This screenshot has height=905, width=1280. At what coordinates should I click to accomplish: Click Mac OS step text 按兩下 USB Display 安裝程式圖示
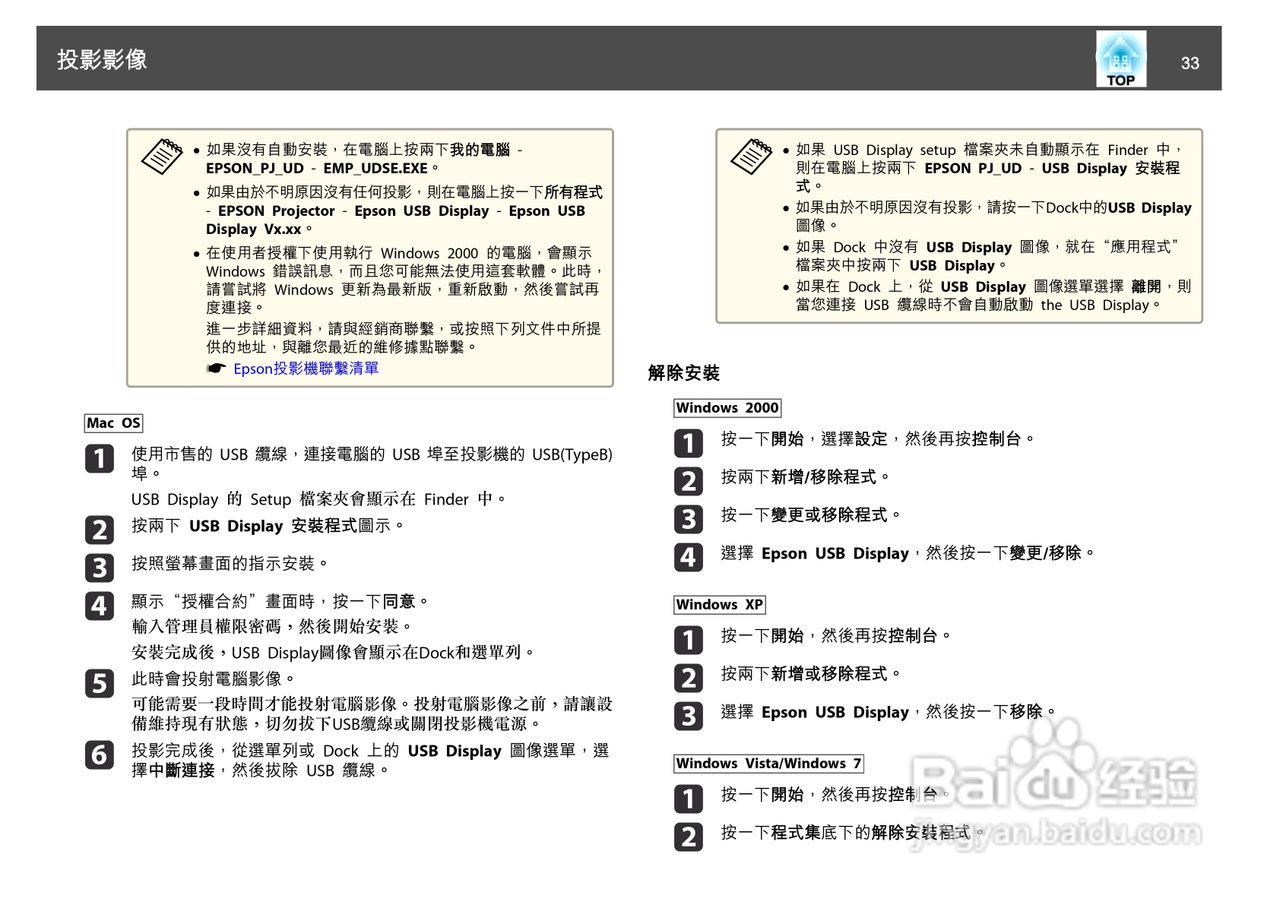point(269,526)
